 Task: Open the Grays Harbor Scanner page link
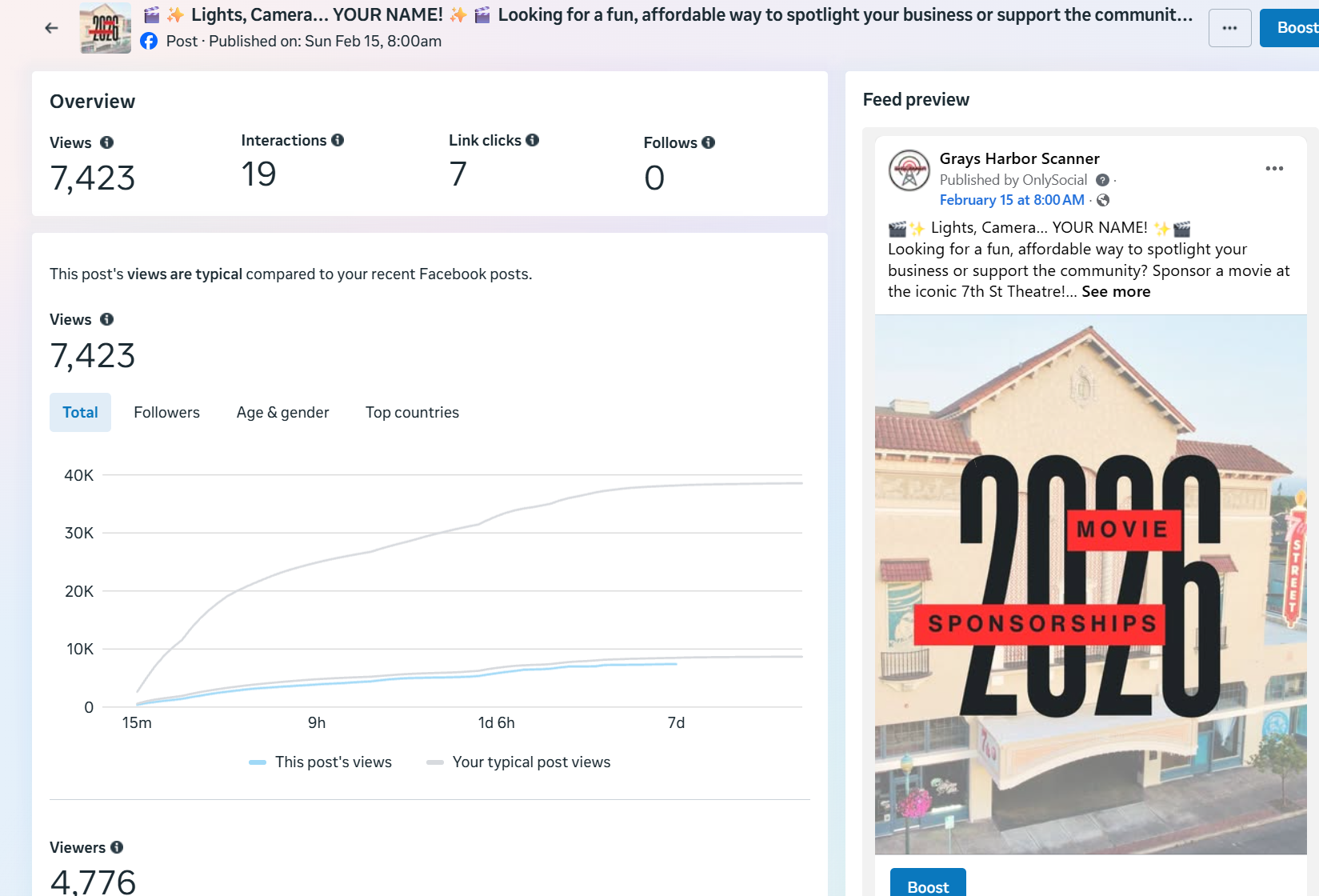1019,158
